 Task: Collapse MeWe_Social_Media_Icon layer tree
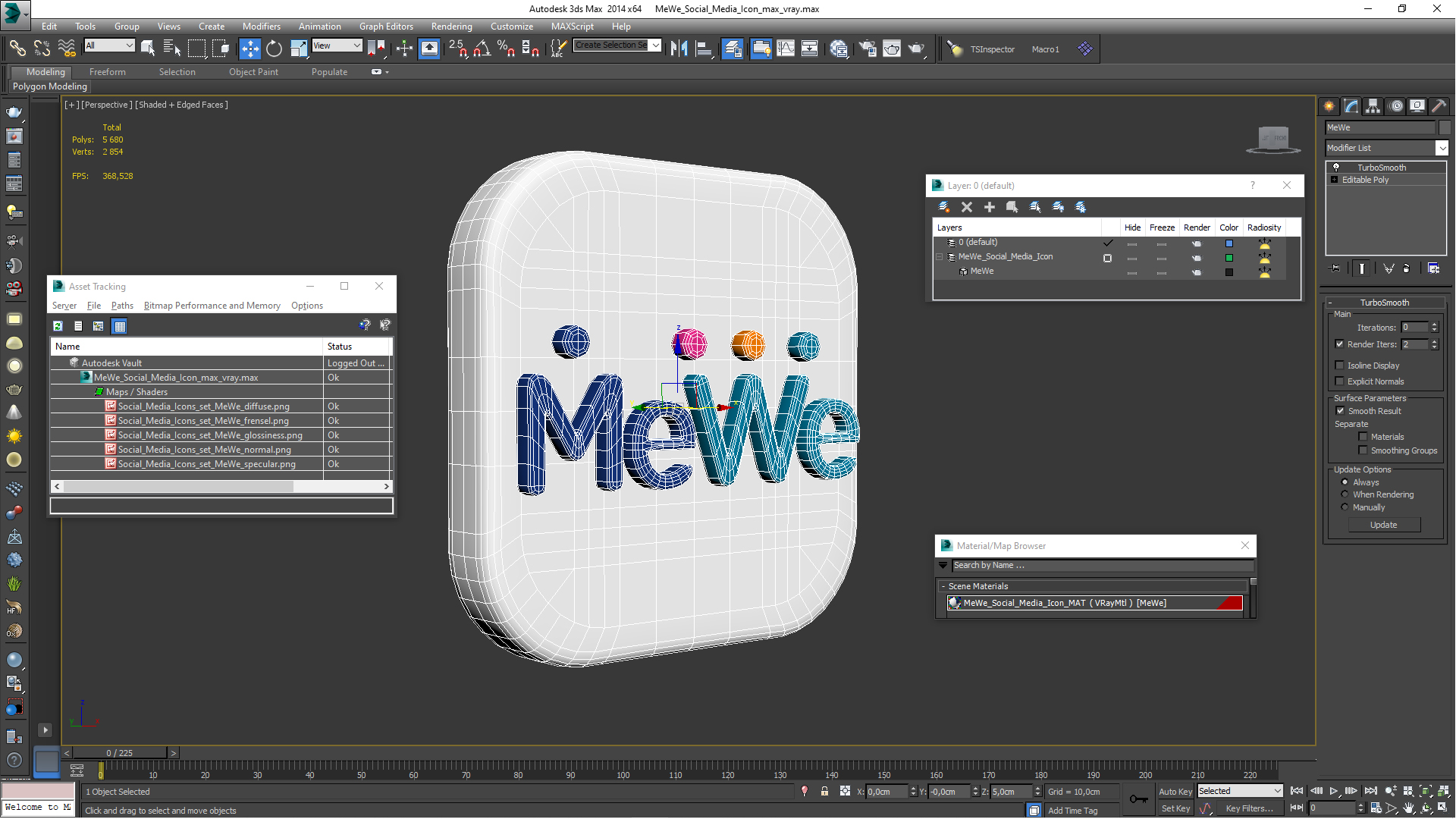(x=940, y=257)
